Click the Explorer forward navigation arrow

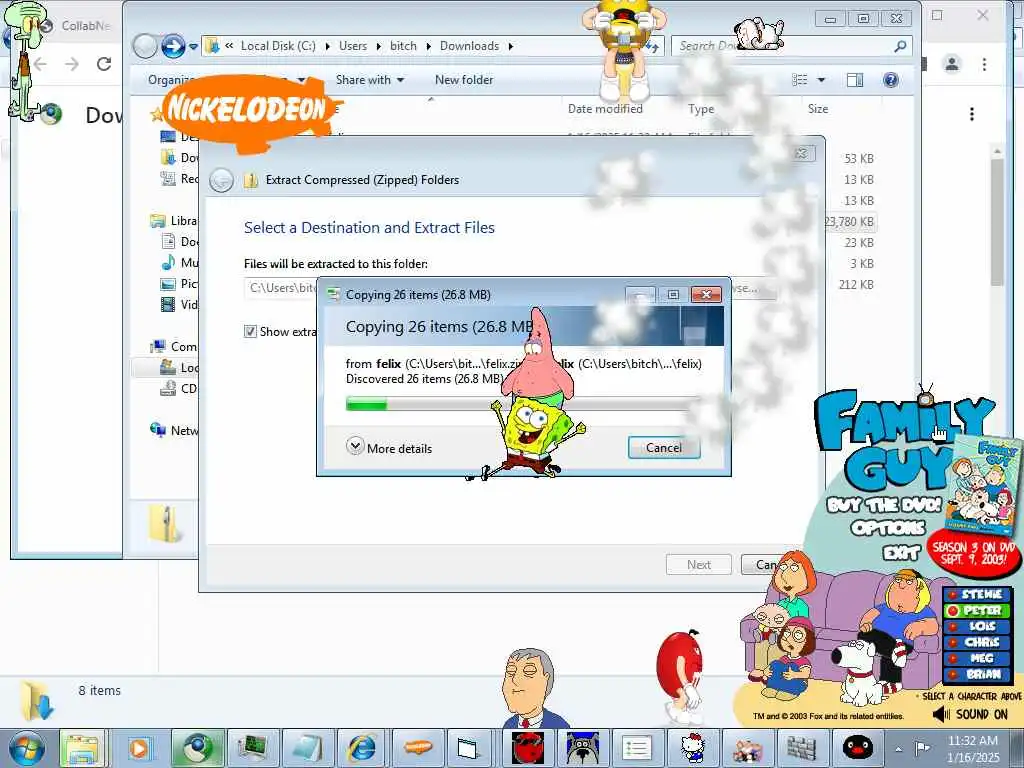172,46
